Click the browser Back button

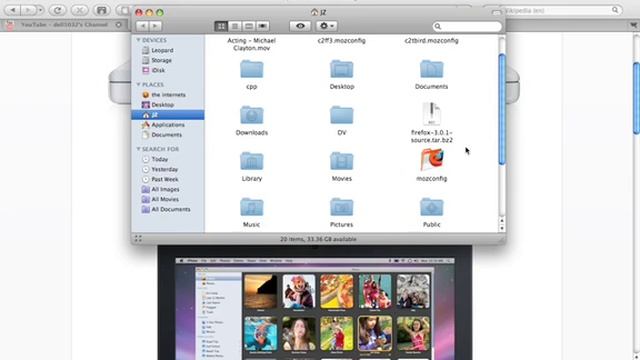[x=12, y=10]
